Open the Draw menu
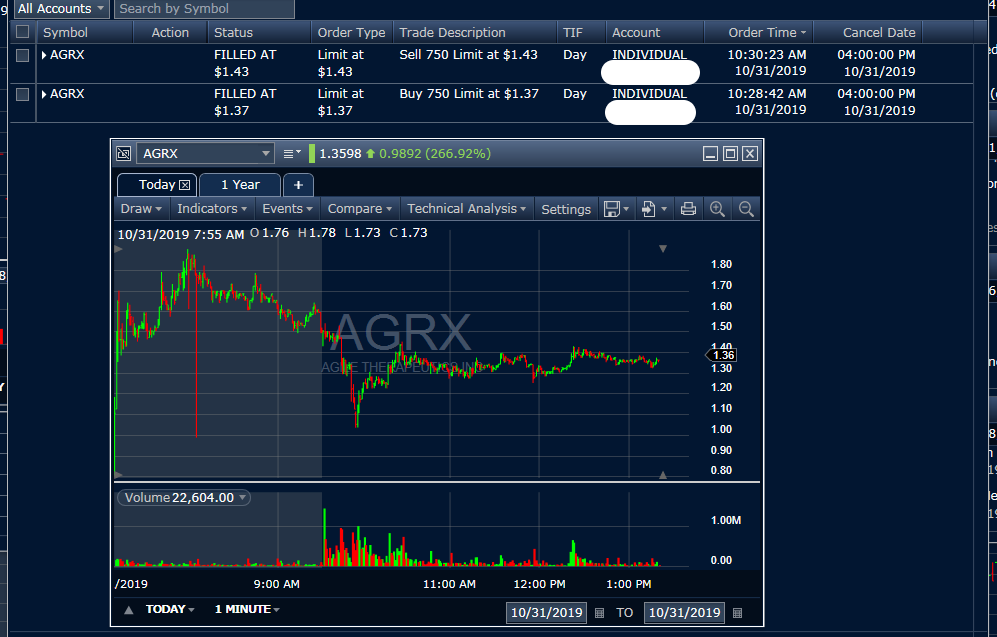 141,209
